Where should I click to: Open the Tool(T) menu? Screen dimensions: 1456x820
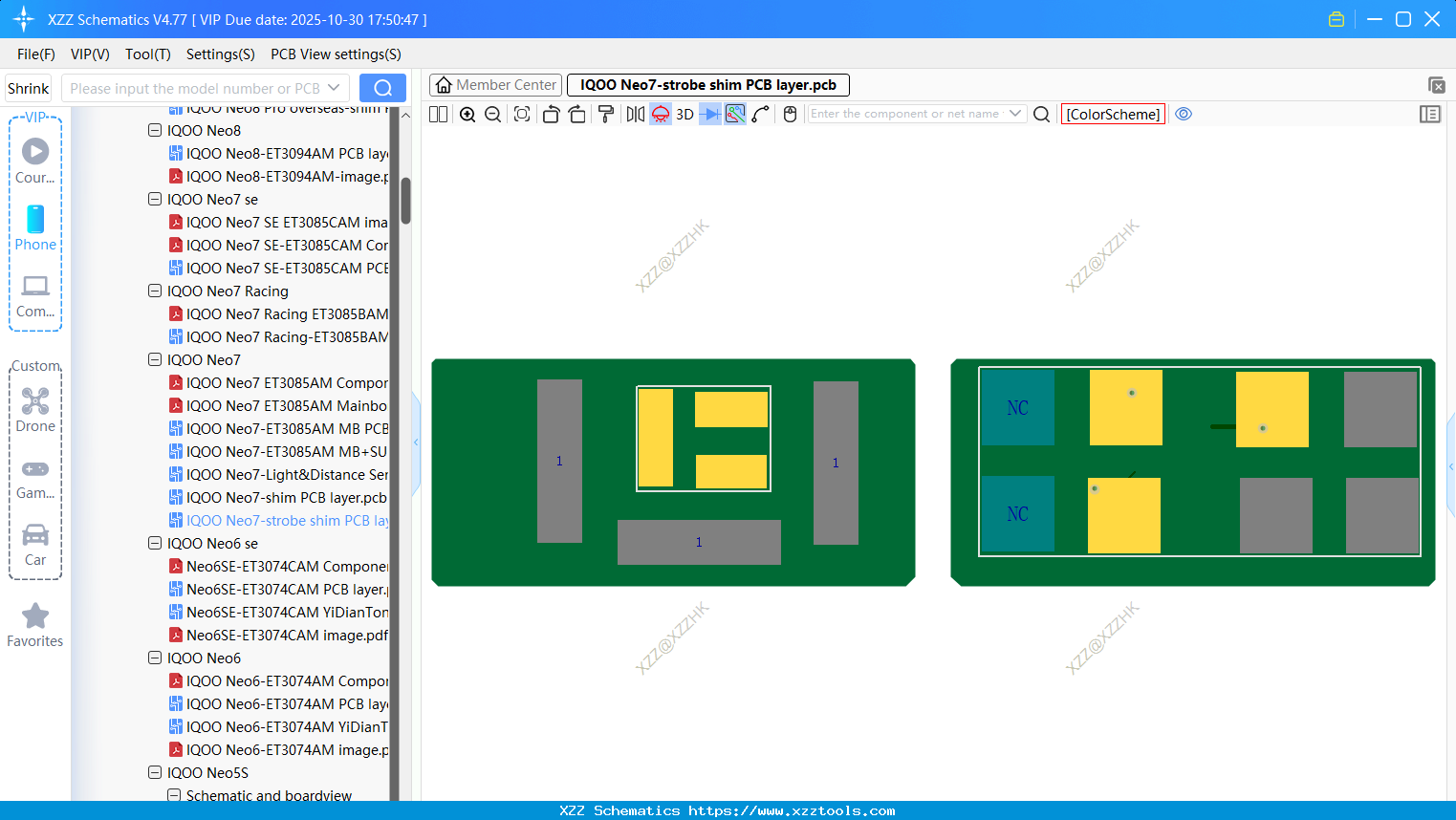tap(147, 54)
